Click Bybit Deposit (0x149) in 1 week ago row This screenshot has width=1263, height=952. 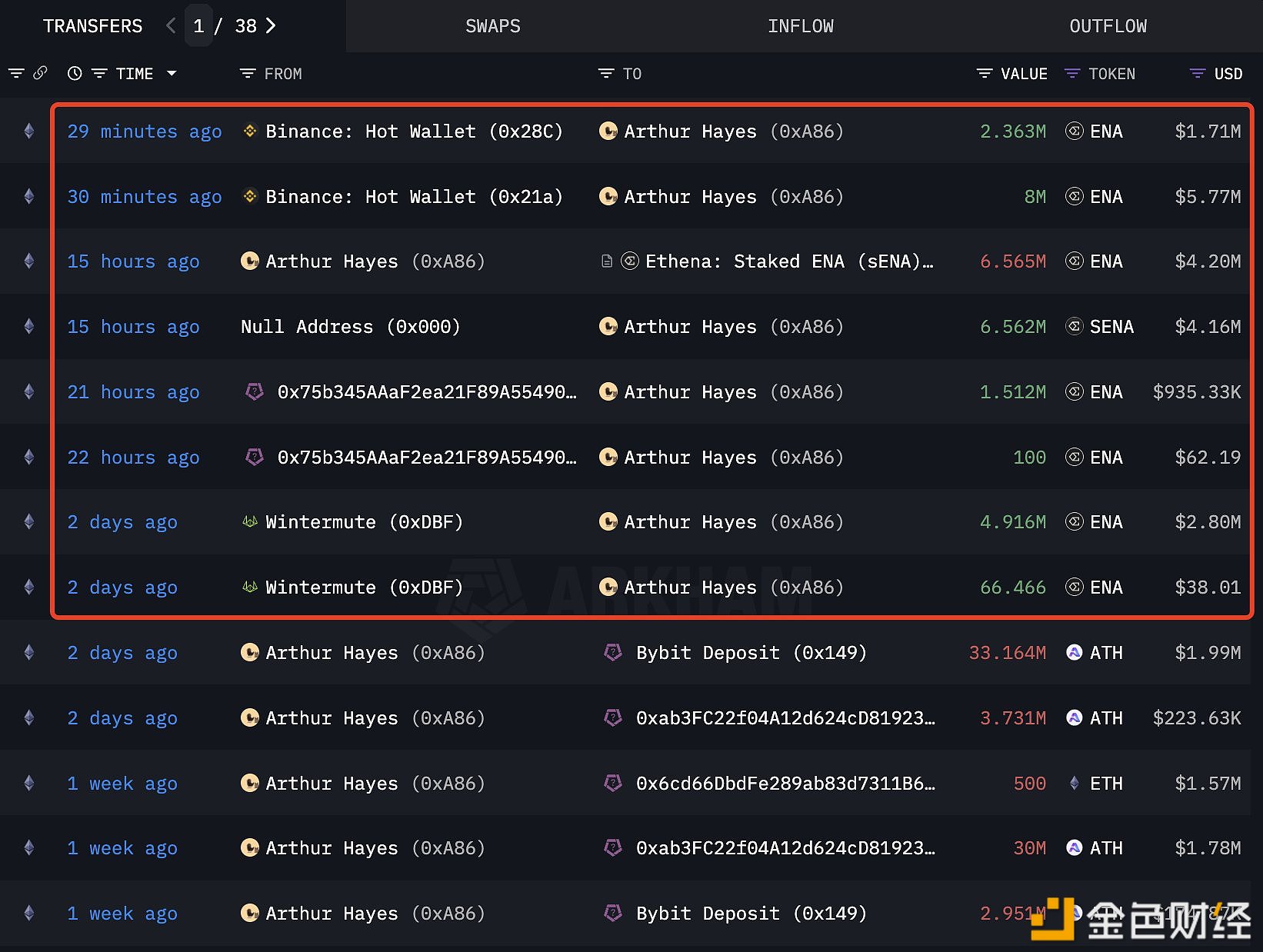tap(751, 914)
